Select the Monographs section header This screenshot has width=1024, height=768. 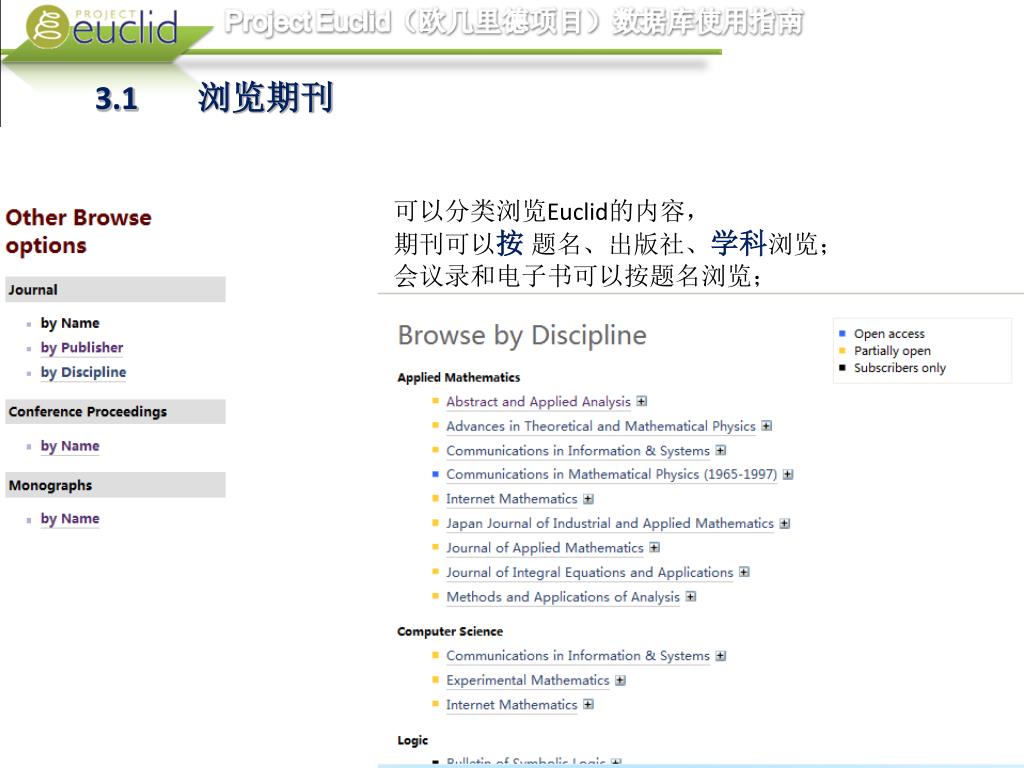(116, 485)
